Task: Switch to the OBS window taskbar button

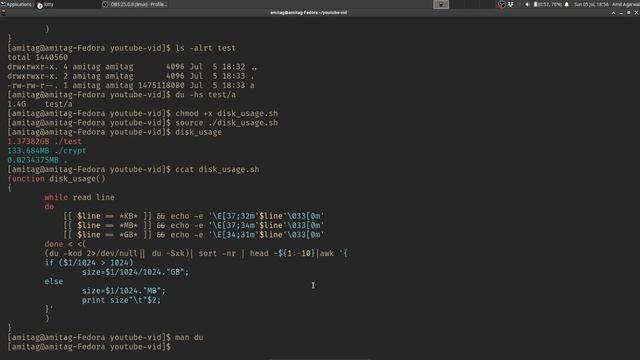Action: pyautogui.click(x=135, y=4)
